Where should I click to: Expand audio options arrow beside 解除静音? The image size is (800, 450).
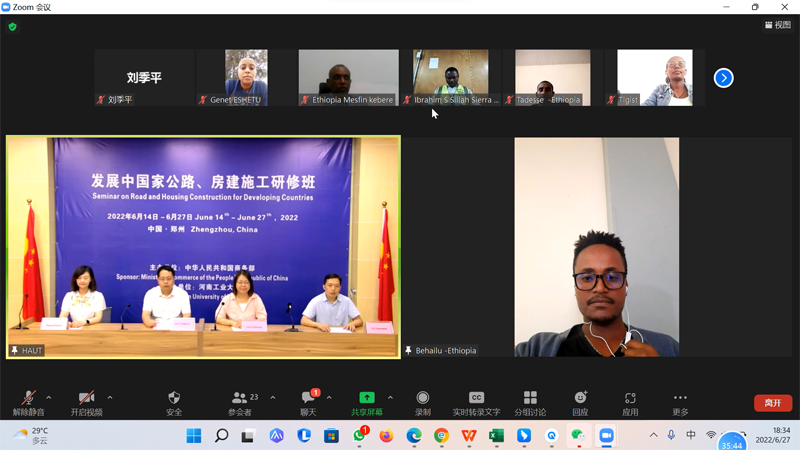pyautogui.click(x=49, y=398)
